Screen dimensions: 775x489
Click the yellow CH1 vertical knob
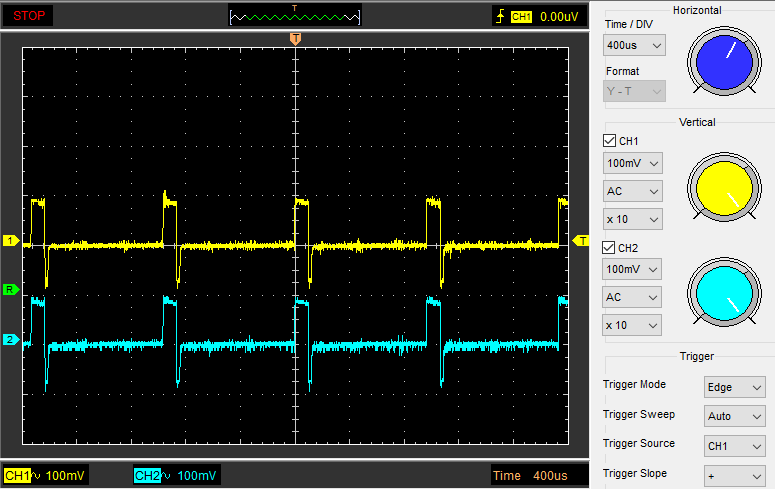pos(723,190)
